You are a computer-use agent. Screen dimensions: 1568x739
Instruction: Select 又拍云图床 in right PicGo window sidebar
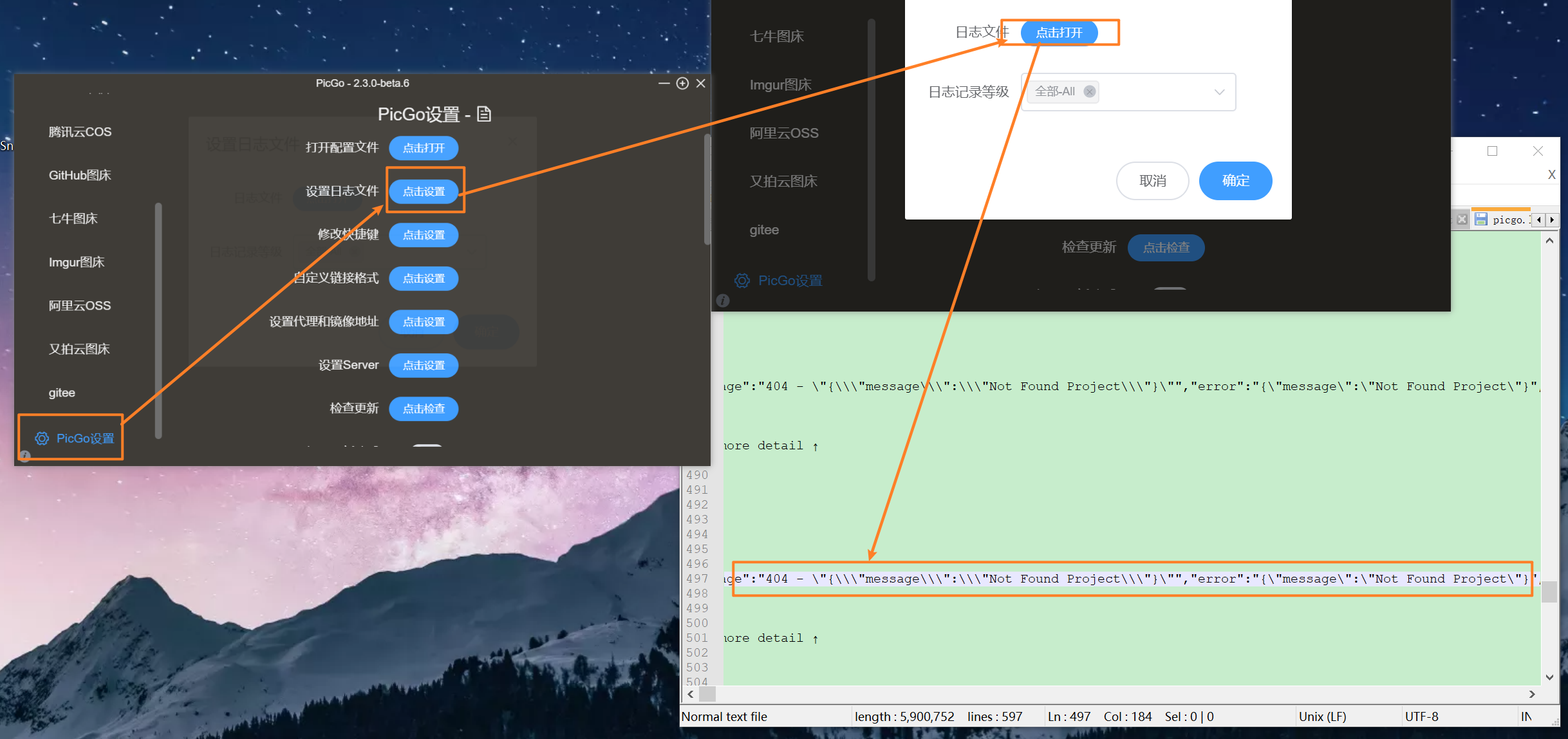coord(783,182)
